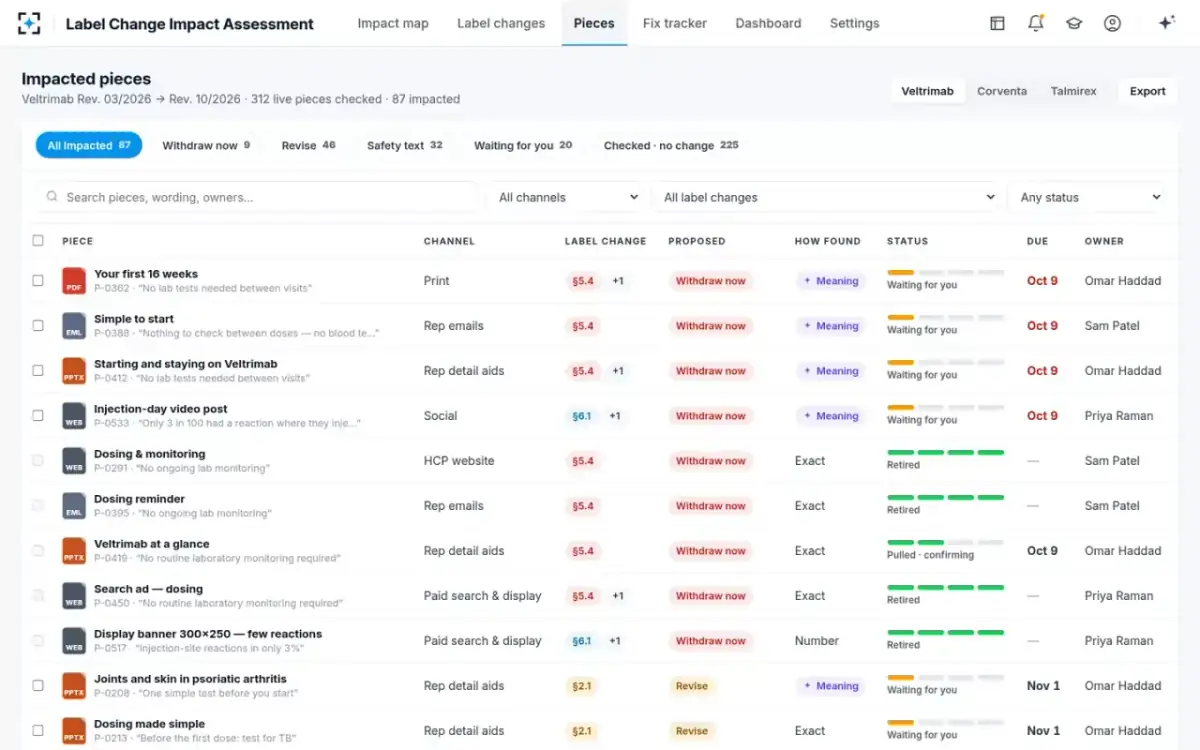Select the Veltrimab product button
Screen dimensions: 1200x750
click(927, 91)
